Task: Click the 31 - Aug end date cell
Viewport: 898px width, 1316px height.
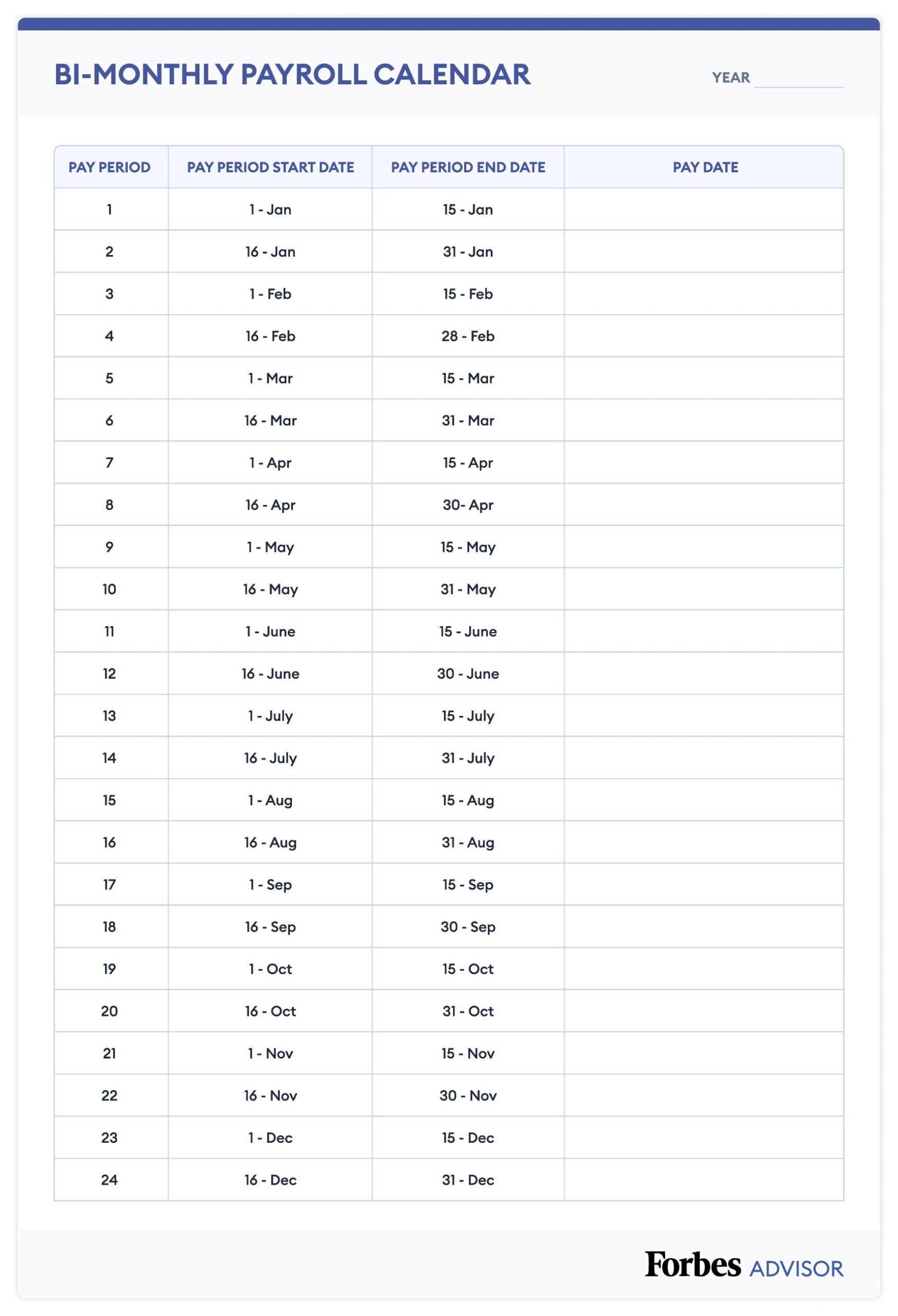Action: point(468,843)
